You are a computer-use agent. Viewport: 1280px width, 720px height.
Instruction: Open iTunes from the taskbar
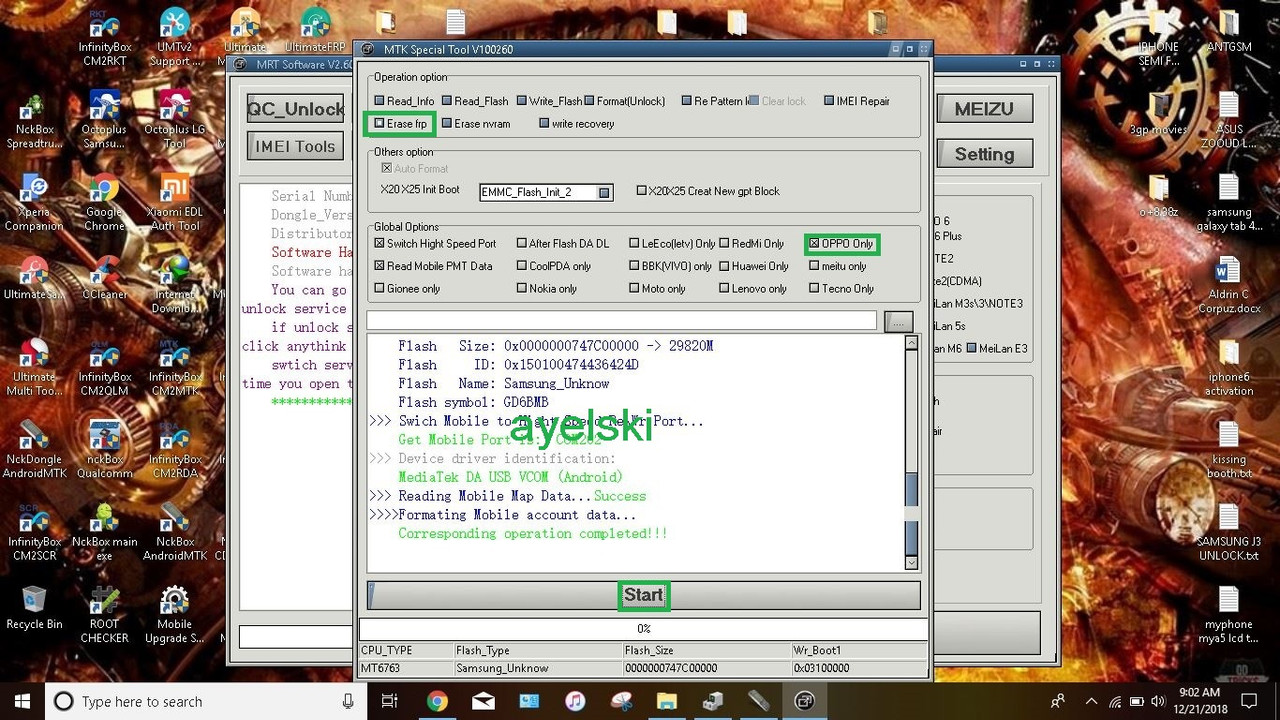coord(575,701)
